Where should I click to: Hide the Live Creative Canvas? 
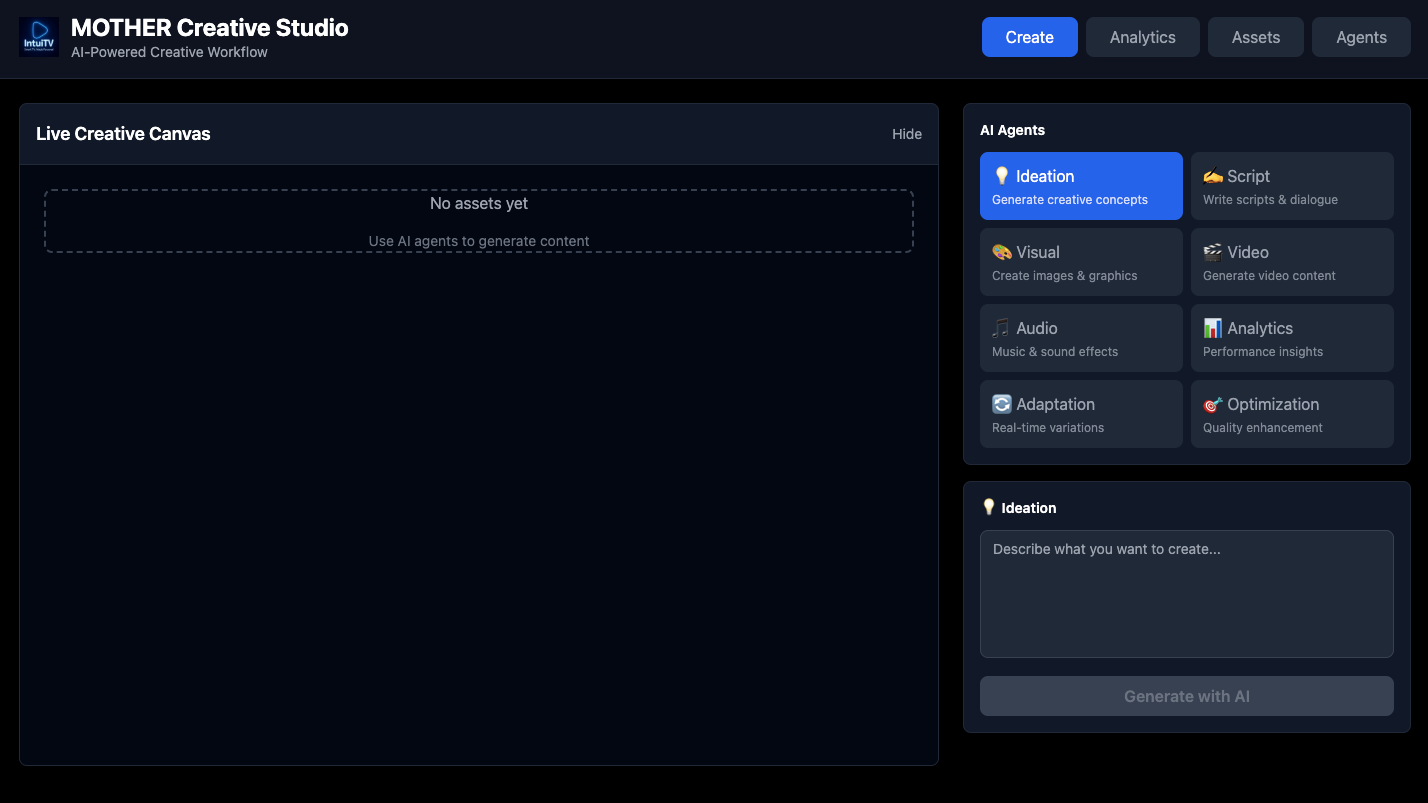pyautogui.click(x=906, y=134)
